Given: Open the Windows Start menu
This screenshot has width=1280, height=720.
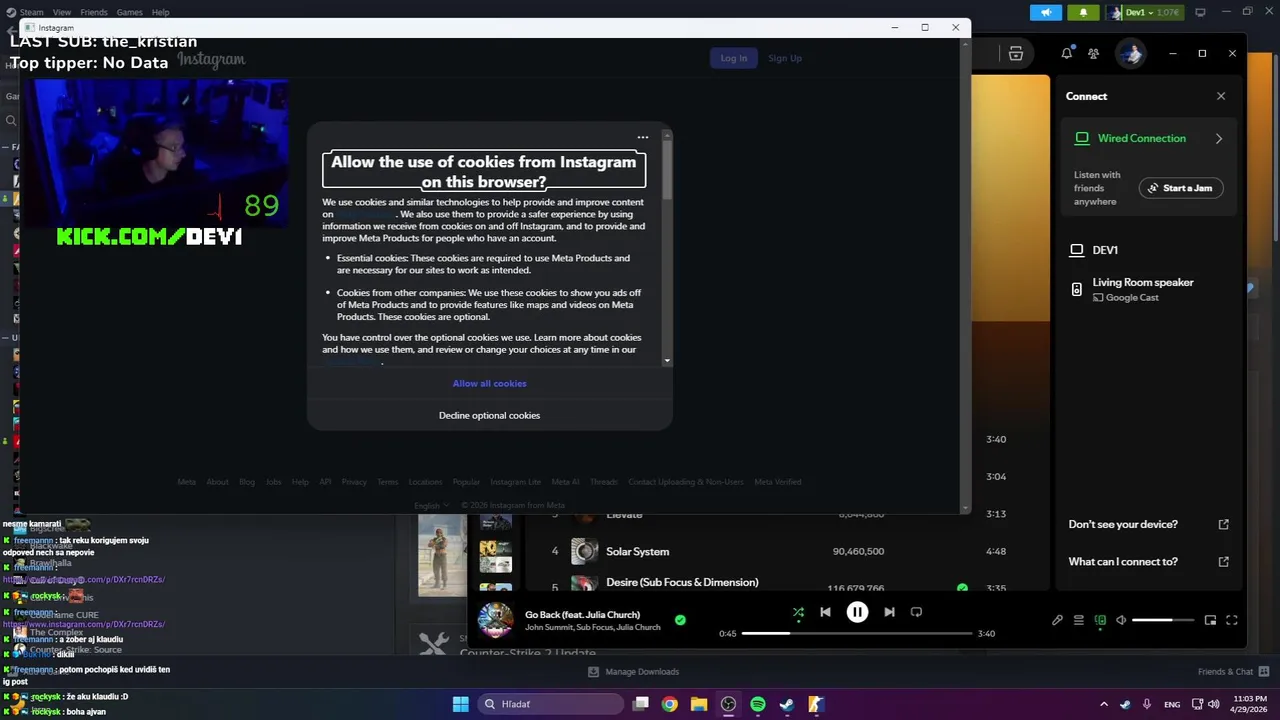Looking at the screenshot, I should click(460, 704).
